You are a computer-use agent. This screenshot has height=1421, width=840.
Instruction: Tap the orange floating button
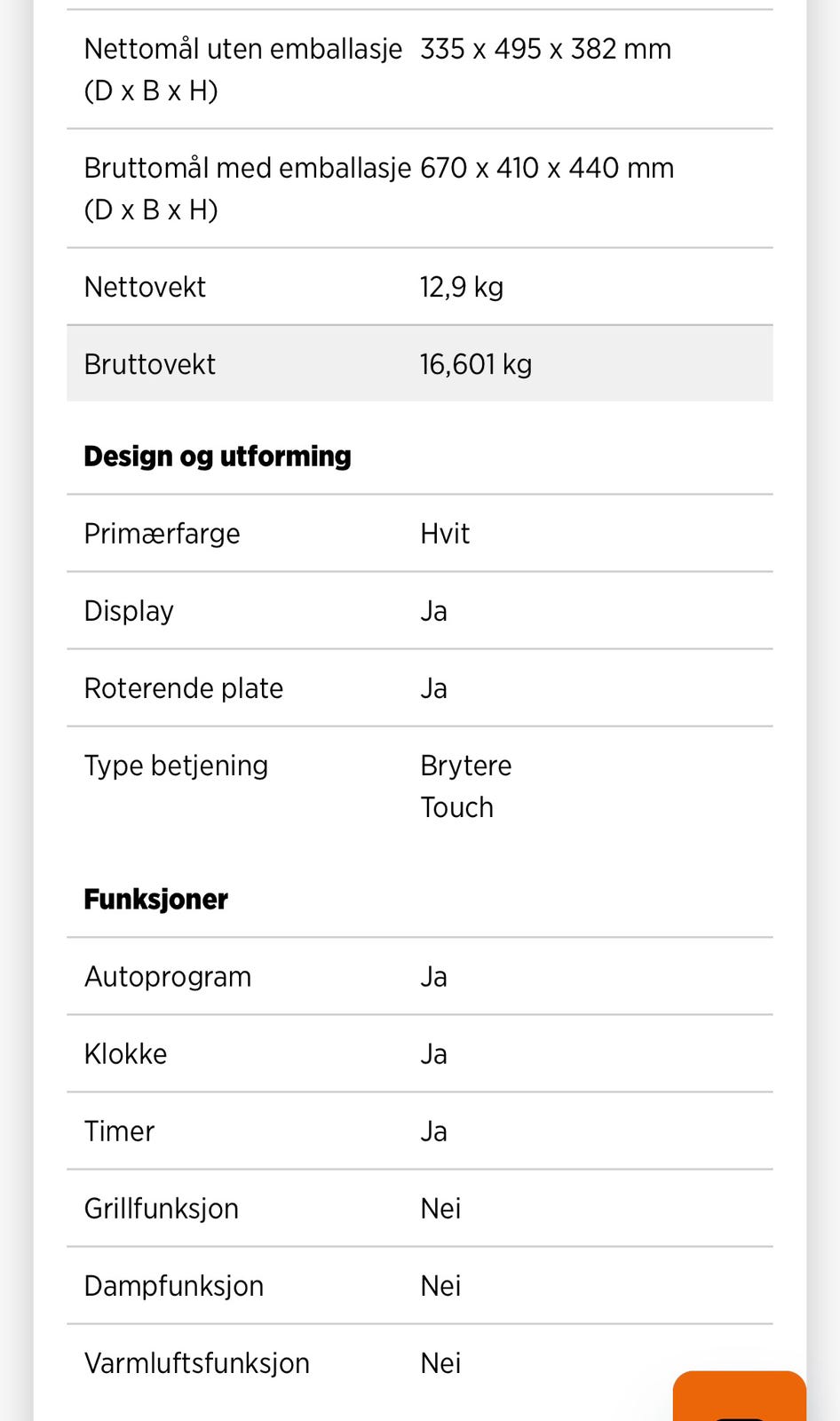(x=739, y=1396)
